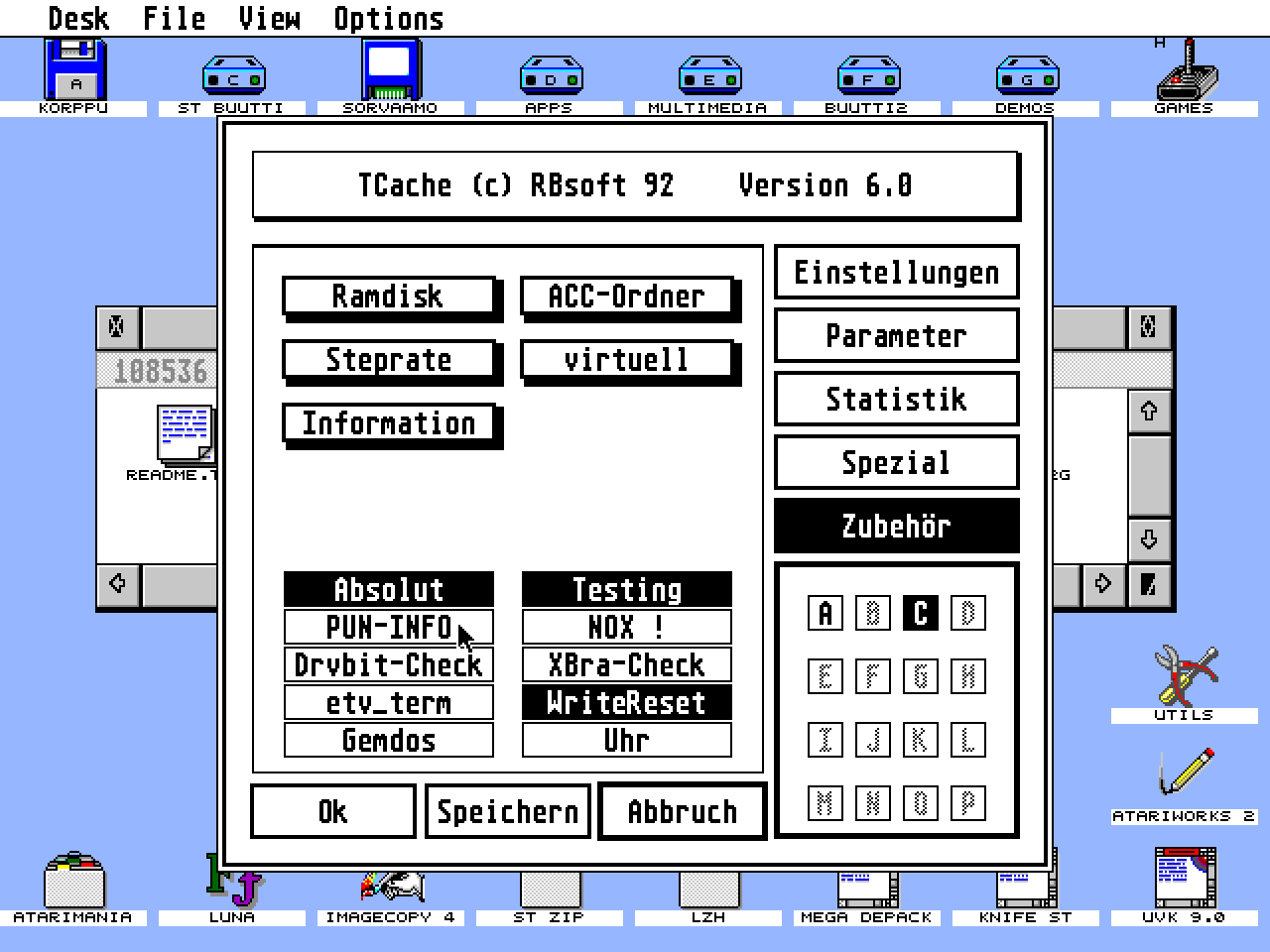1270x952 pixels.
Task: Disable the WriteReset option
Action: click(x=626, y=702)
